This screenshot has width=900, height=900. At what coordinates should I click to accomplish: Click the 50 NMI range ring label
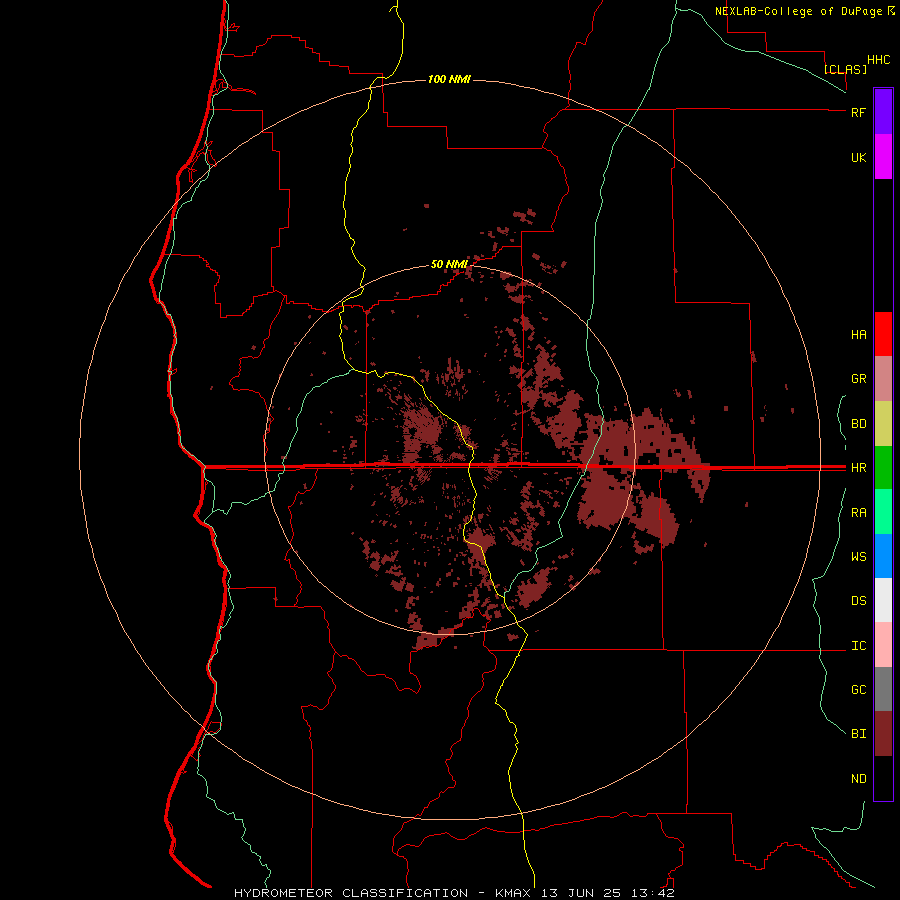coord(449,264)
